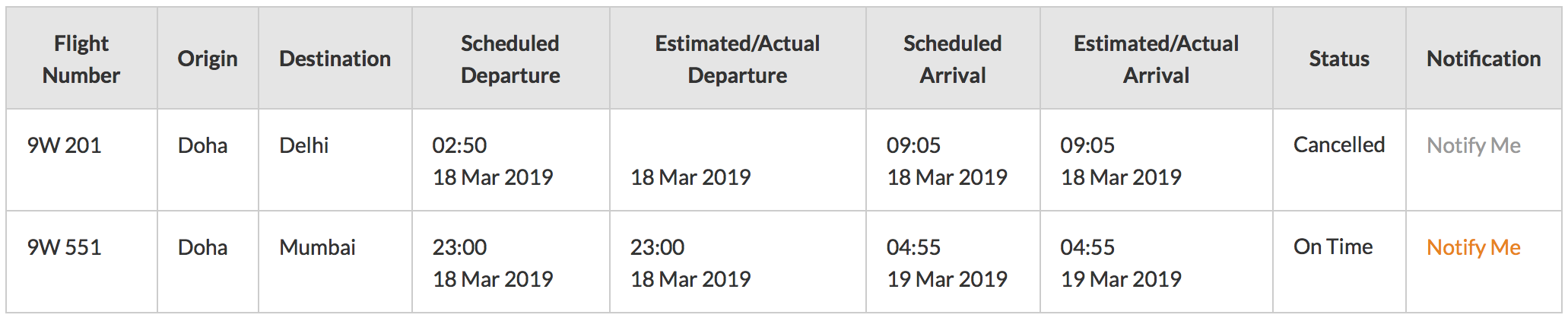Select the Mumbai destination cell
Viewport: 1568px width, 318px height.
pyautogui.click(x=335, y=262)
